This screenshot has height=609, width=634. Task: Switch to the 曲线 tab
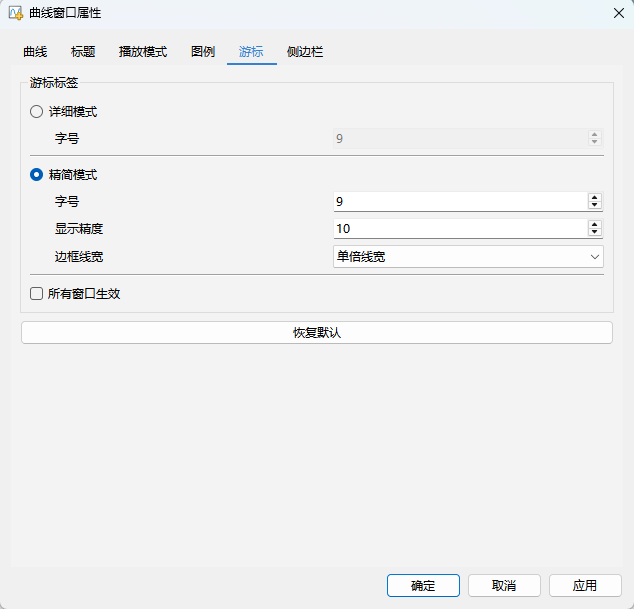point(35,52)
